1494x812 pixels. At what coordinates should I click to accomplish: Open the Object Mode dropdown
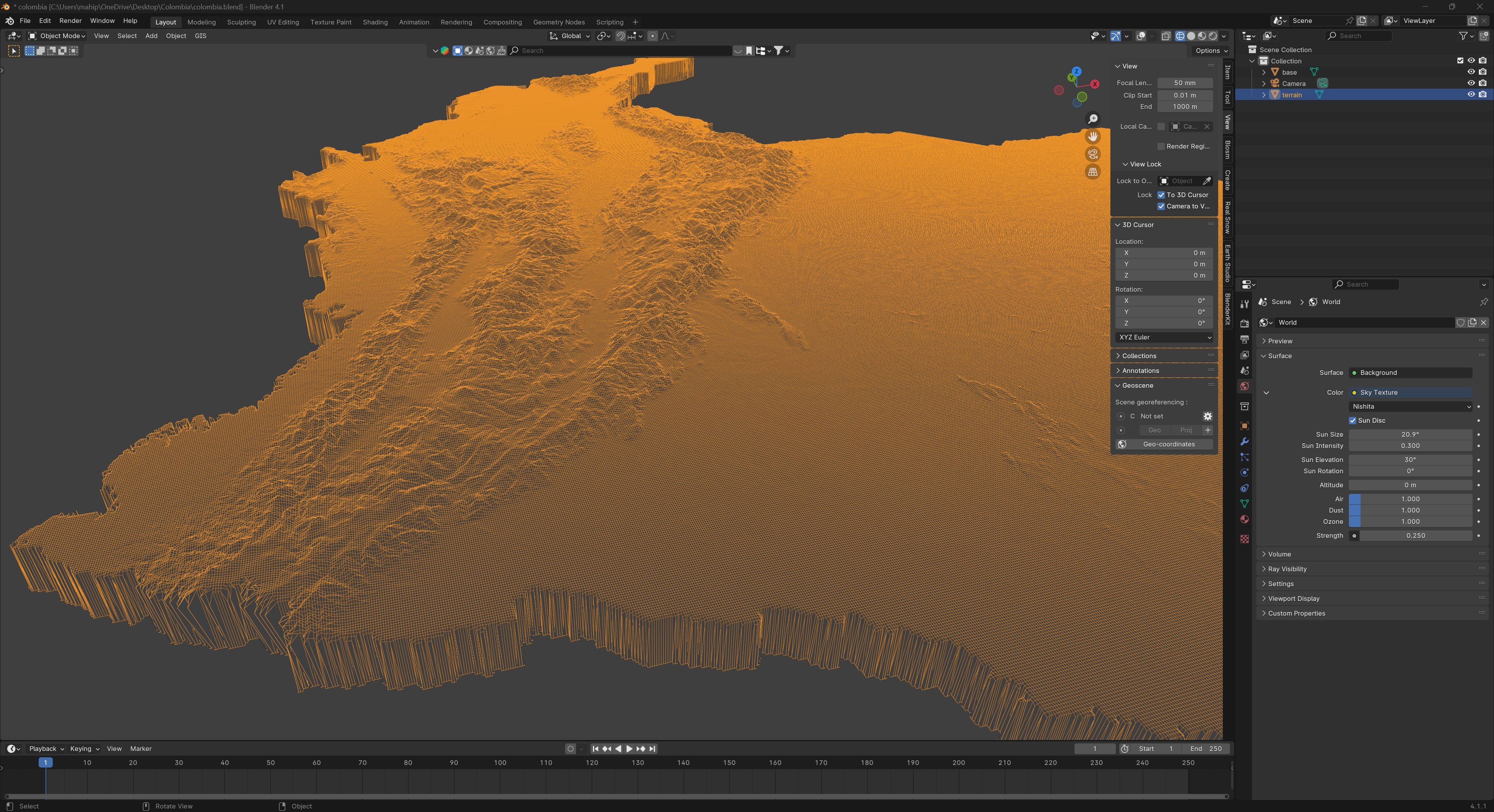tap(57, 36)
